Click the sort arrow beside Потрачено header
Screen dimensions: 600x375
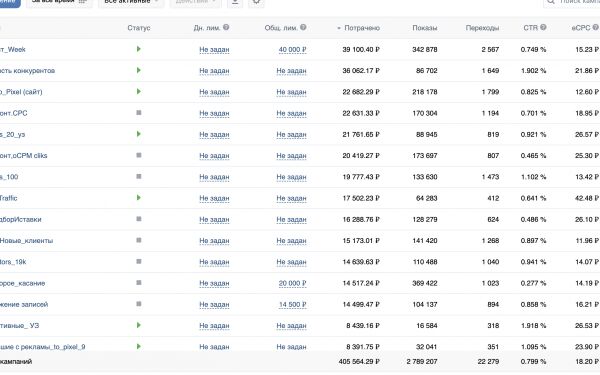[339, 28]
